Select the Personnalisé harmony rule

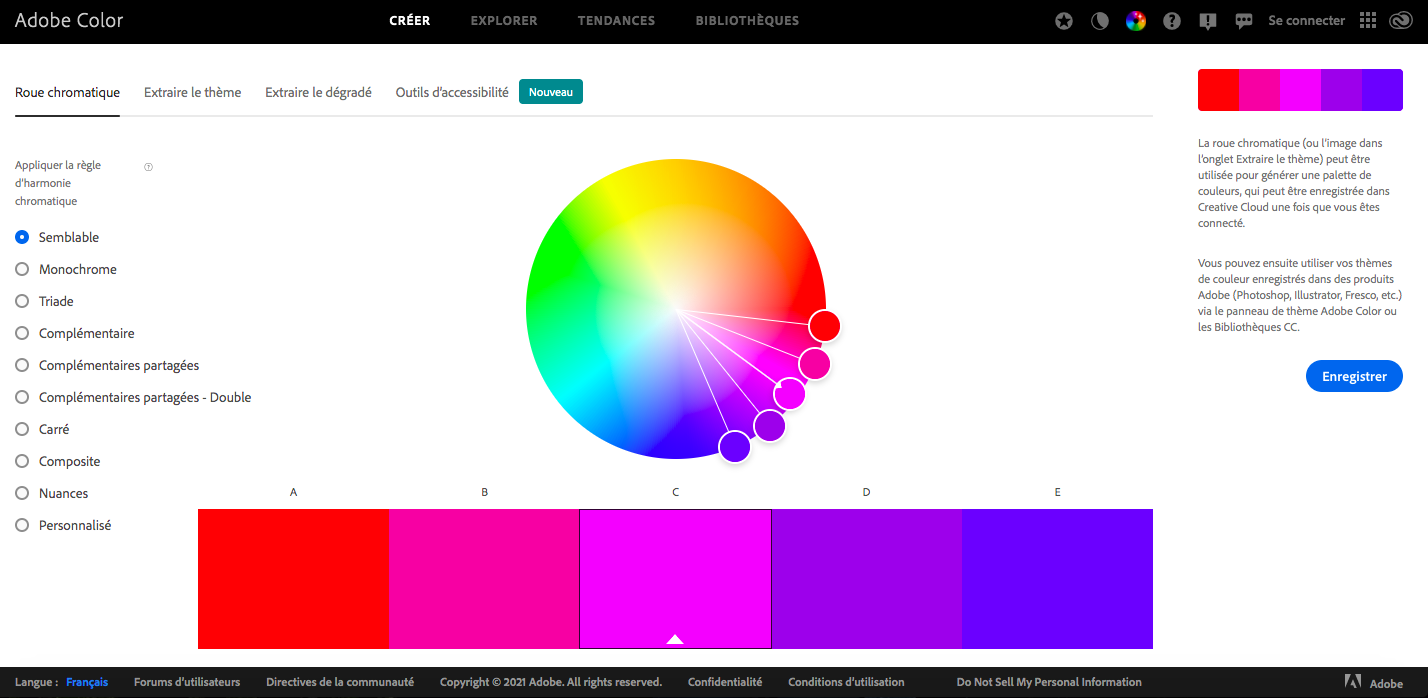click(63, 525)
